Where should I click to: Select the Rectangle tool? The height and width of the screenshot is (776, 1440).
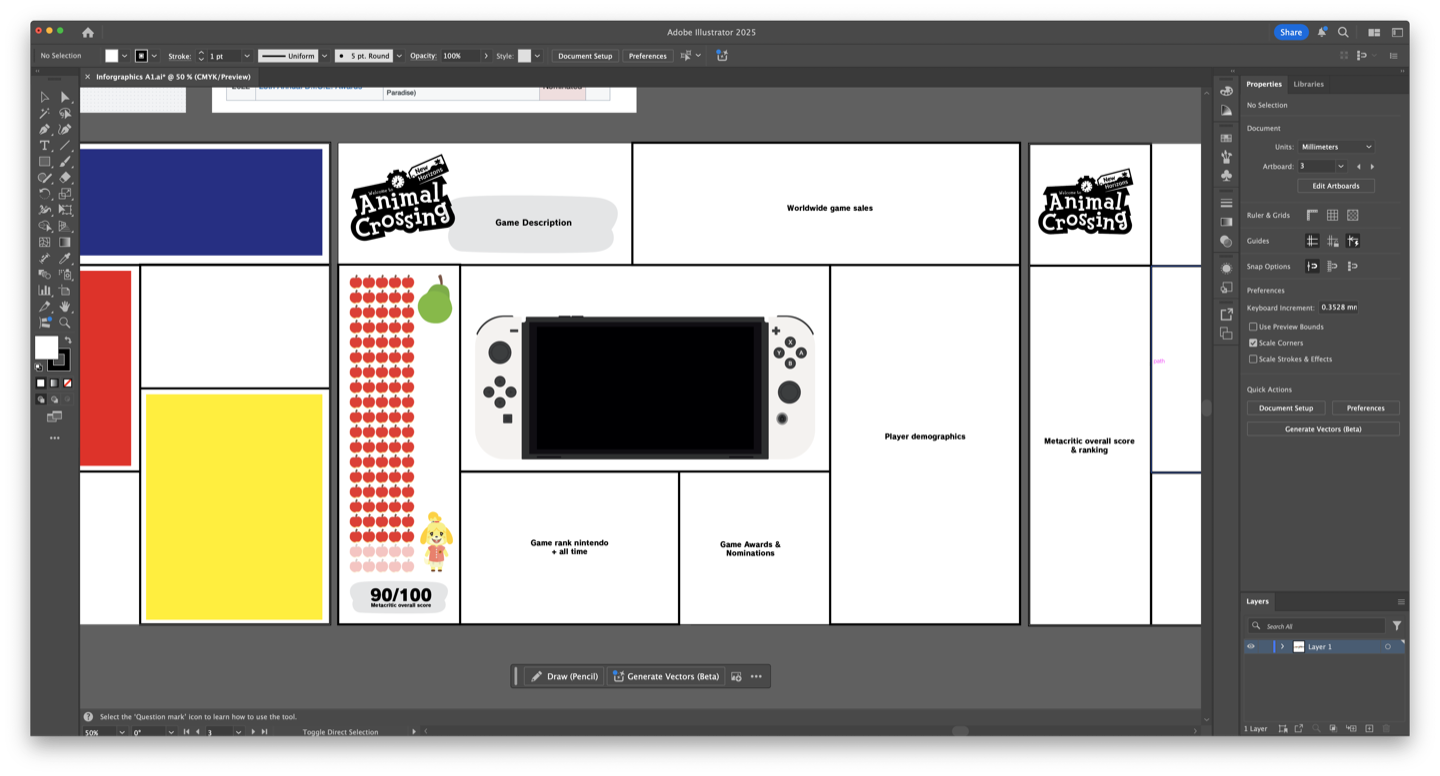45,161
